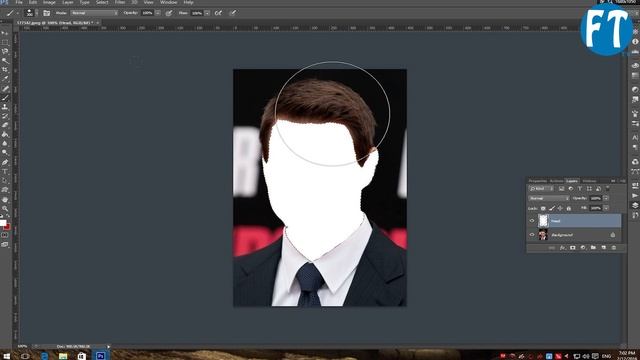Select the Brush tool in toolbox
640x360 pixels.
(x=5, y=98)
